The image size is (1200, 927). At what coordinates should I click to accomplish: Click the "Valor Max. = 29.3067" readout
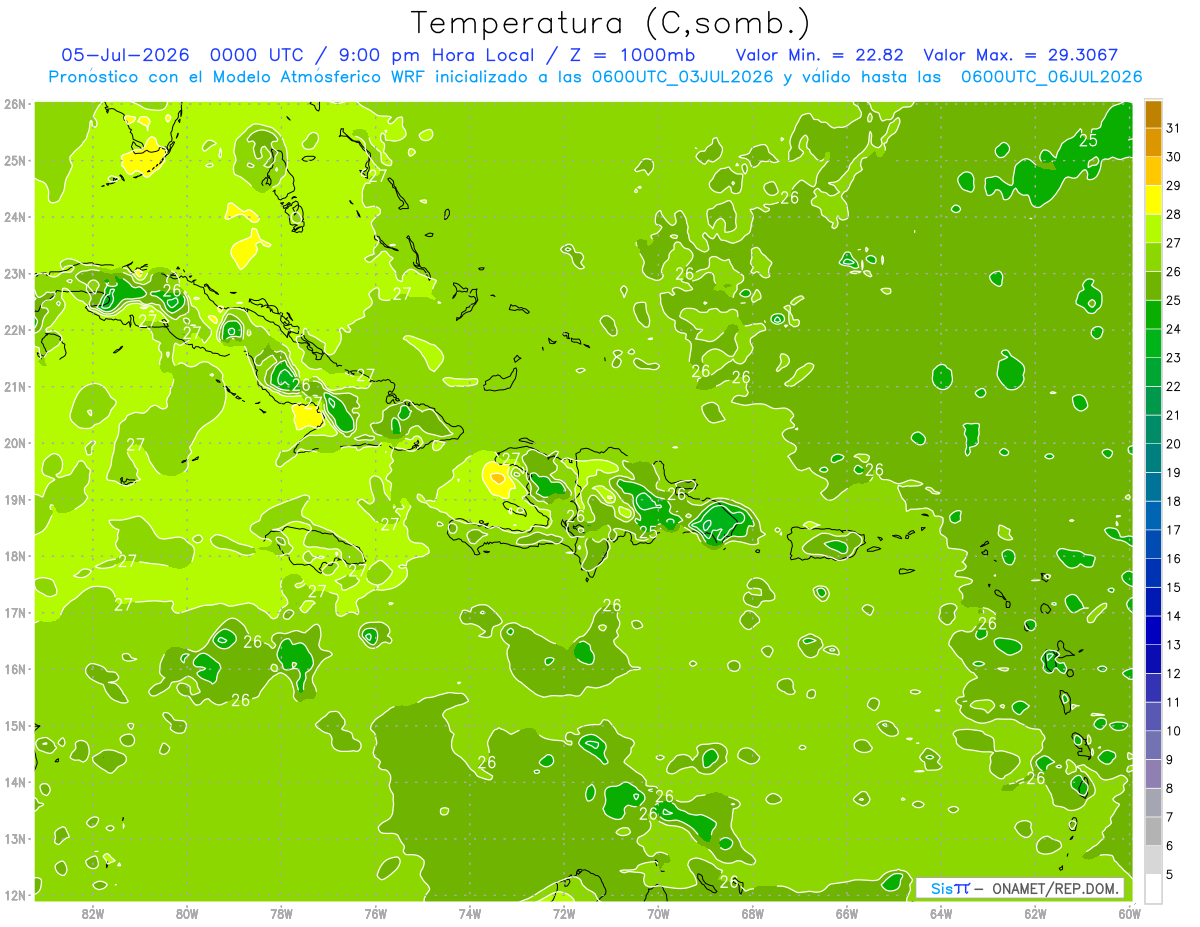[x=1021, y=55]
